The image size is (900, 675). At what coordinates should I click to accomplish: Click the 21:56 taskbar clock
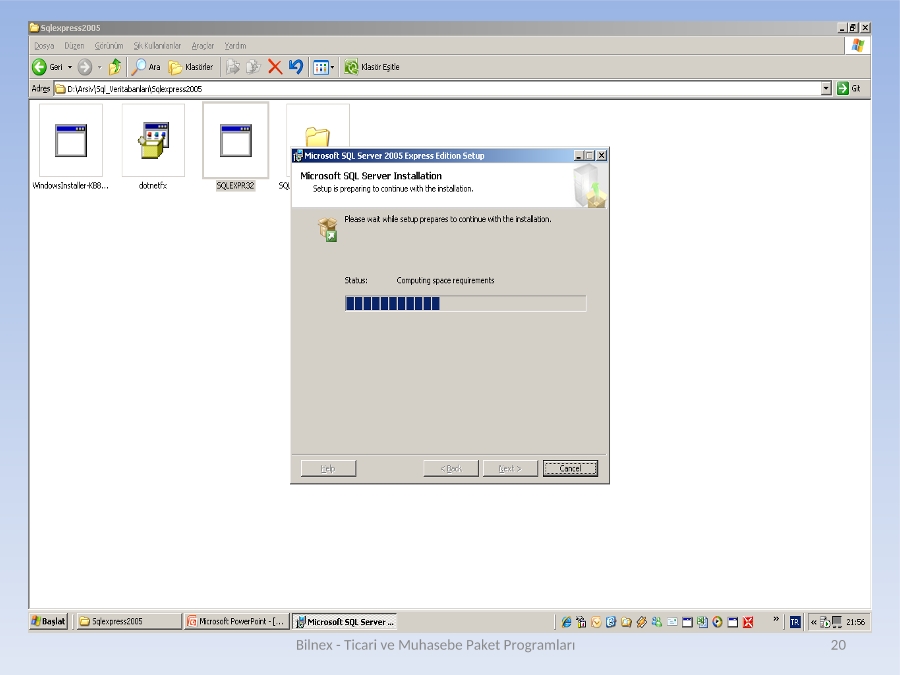(855, 622)
